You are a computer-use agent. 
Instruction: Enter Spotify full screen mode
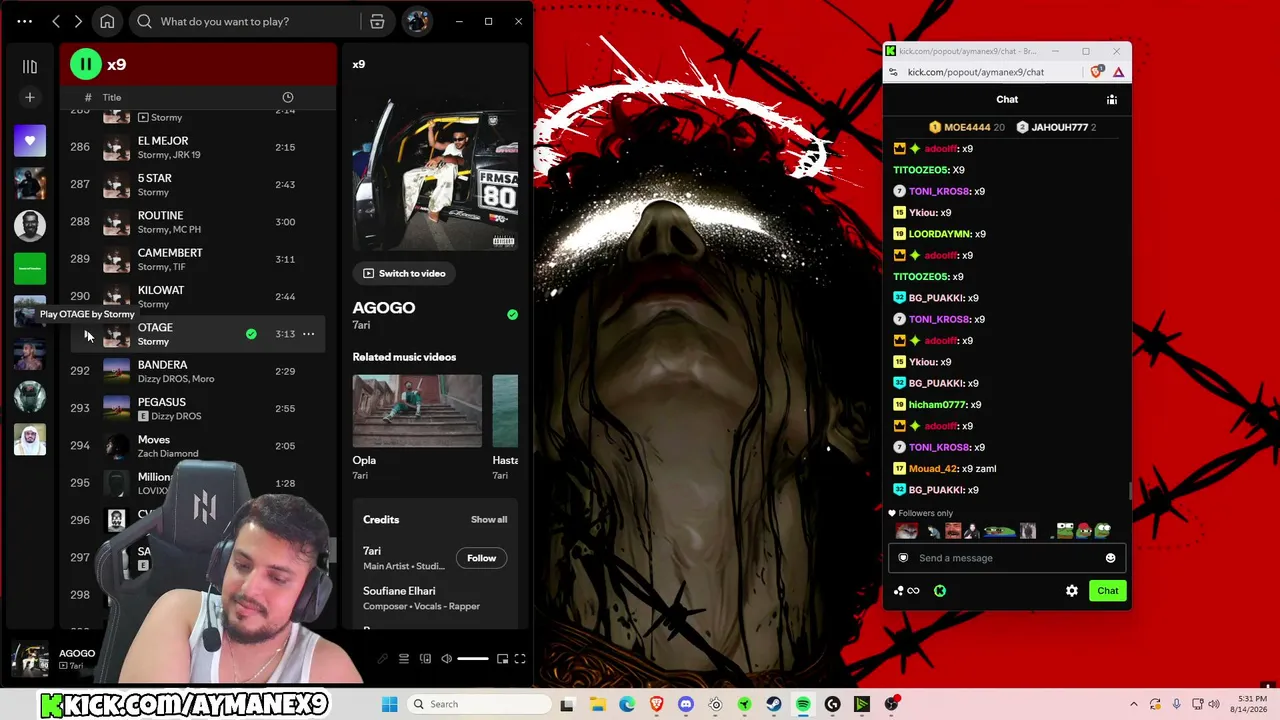tap(520, 659)
